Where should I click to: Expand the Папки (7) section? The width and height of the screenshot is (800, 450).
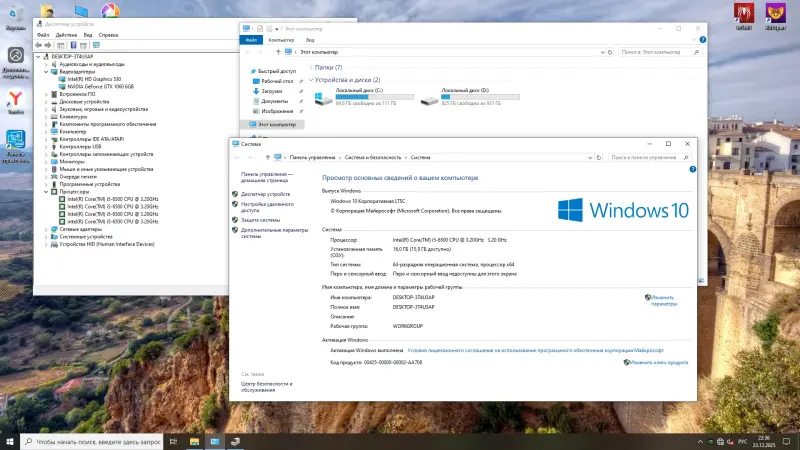tap(312, 67)
